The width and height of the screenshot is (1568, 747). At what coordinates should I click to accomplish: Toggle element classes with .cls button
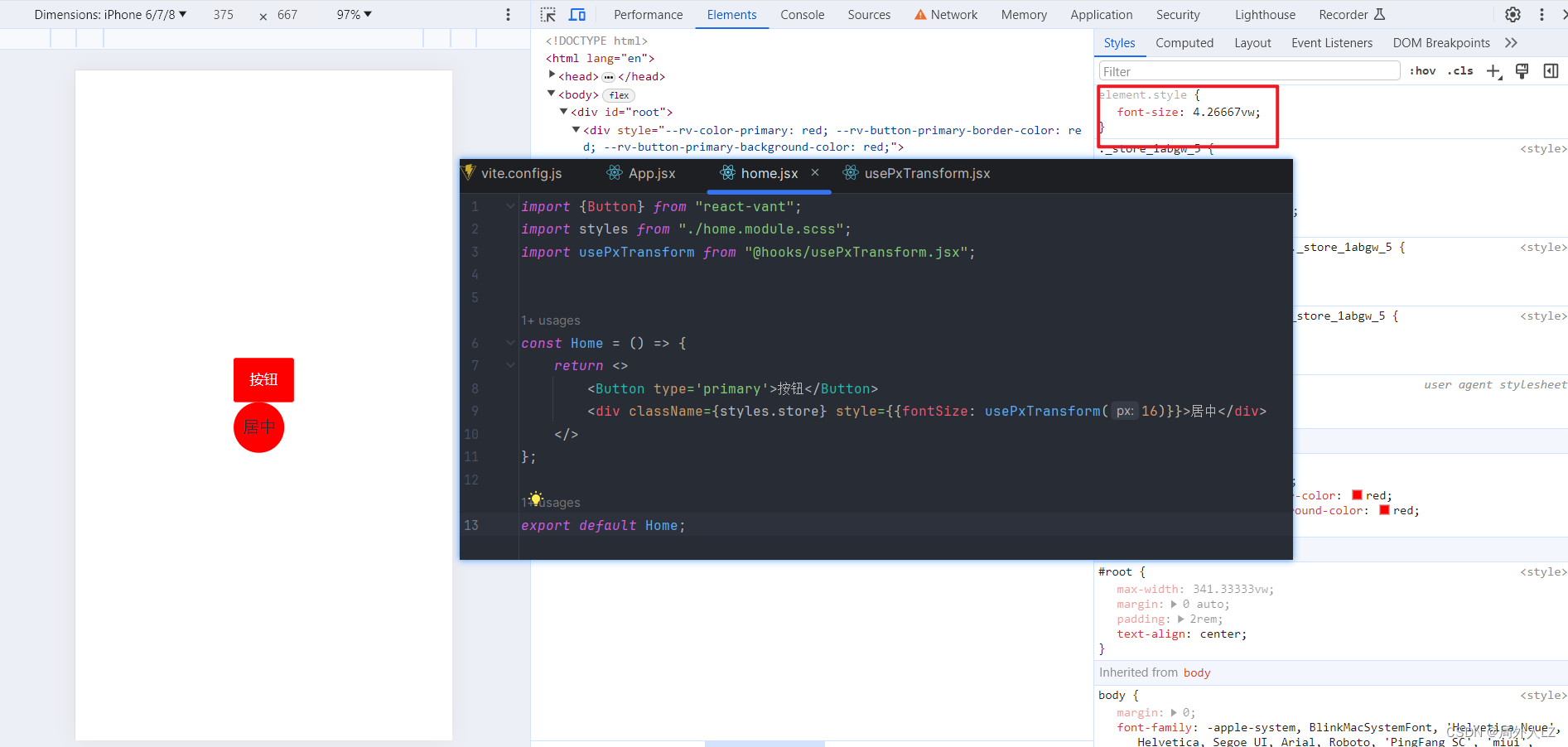[x=1459, y=71]
